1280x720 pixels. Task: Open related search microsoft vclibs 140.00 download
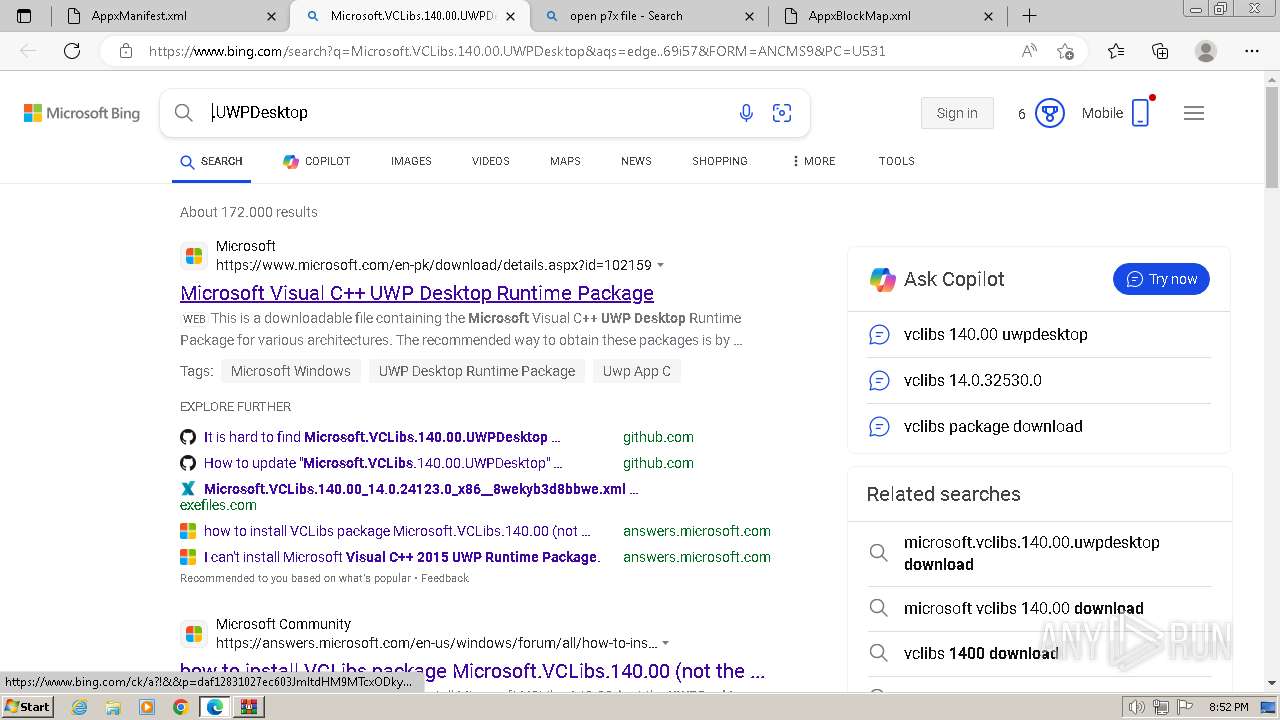pyautogui.click(x=1039, y=608)
